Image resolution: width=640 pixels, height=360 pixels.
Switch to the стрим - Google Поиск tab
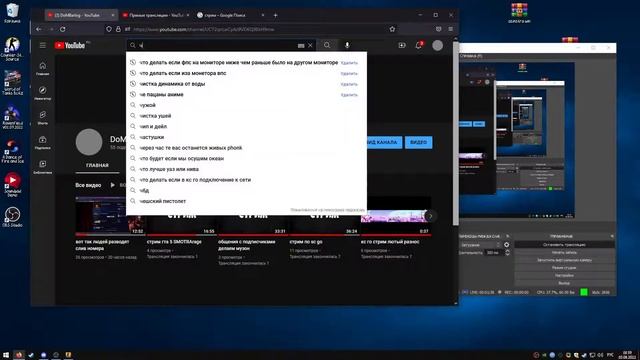231,15
